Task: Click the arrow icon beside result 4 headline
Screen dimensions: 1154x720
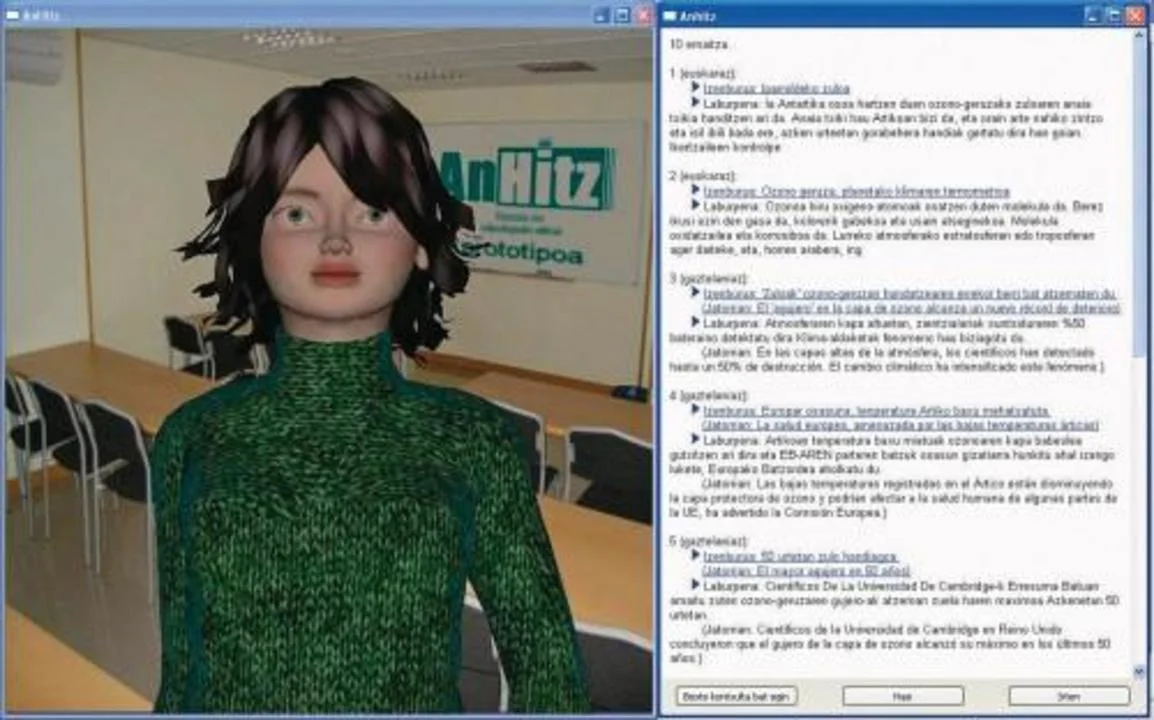Action: click(696, 410)
